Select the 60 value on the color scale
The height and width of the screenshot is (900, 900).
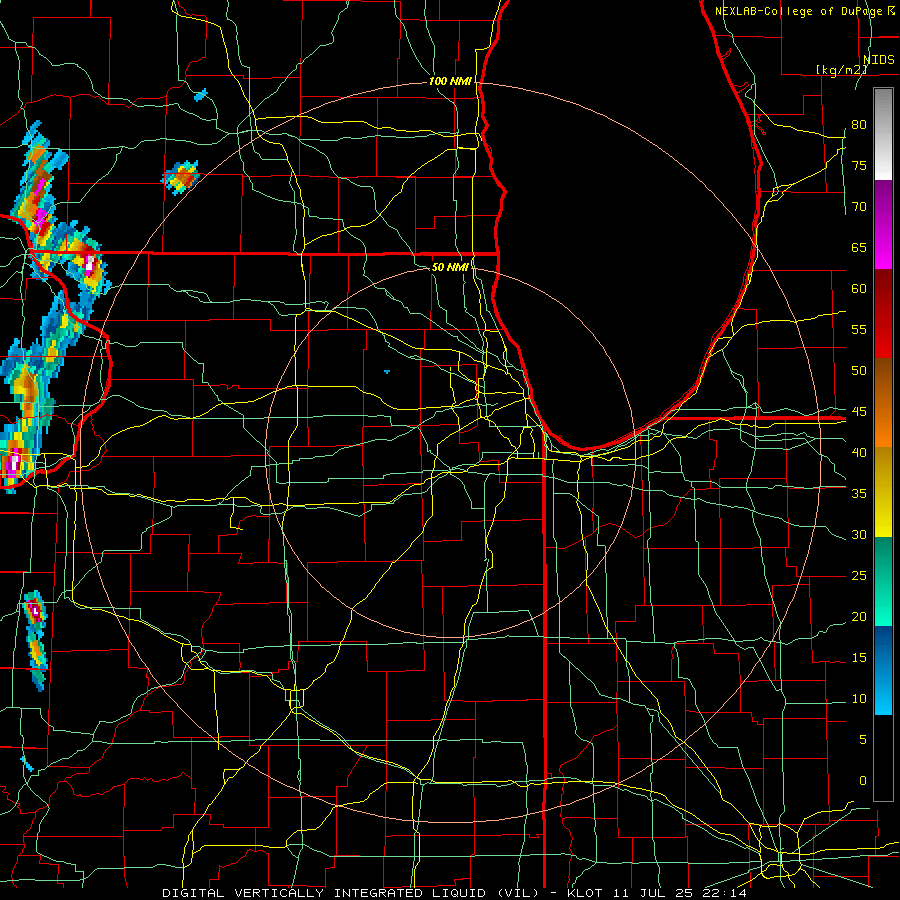tap(859, 289)
